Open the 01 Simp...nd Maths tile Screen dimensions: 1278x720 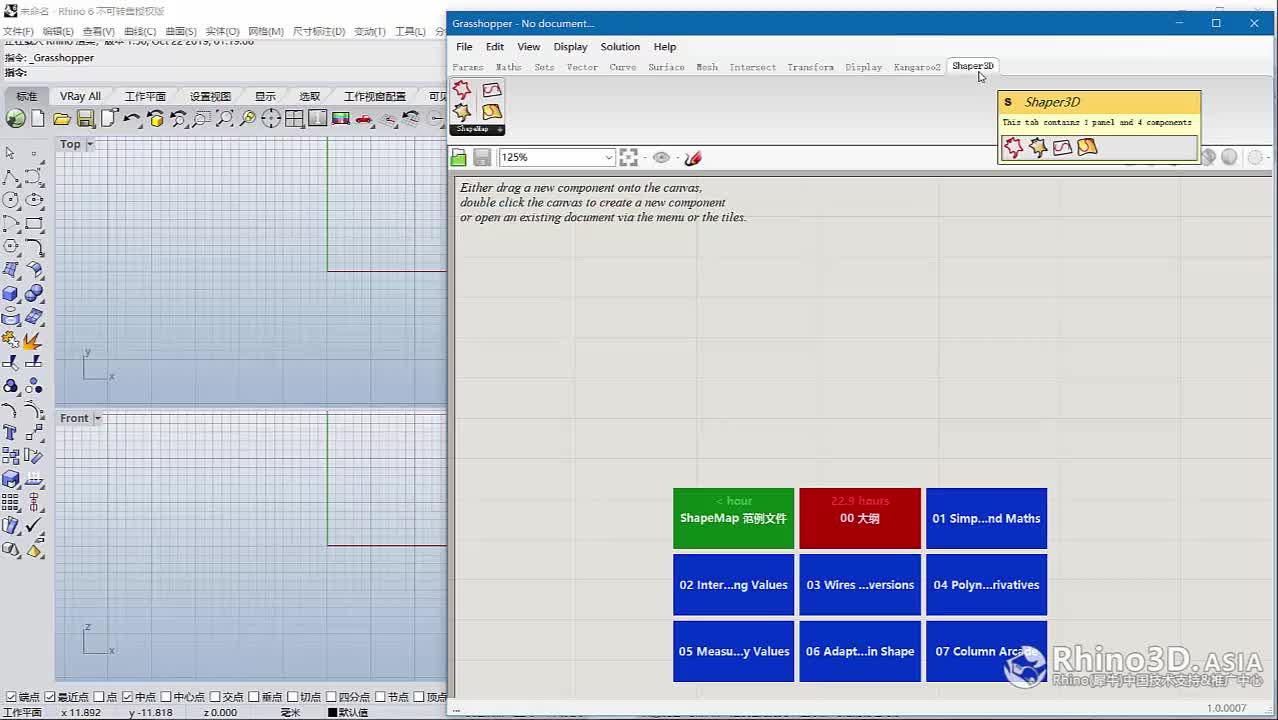click(x=986, y=518)
